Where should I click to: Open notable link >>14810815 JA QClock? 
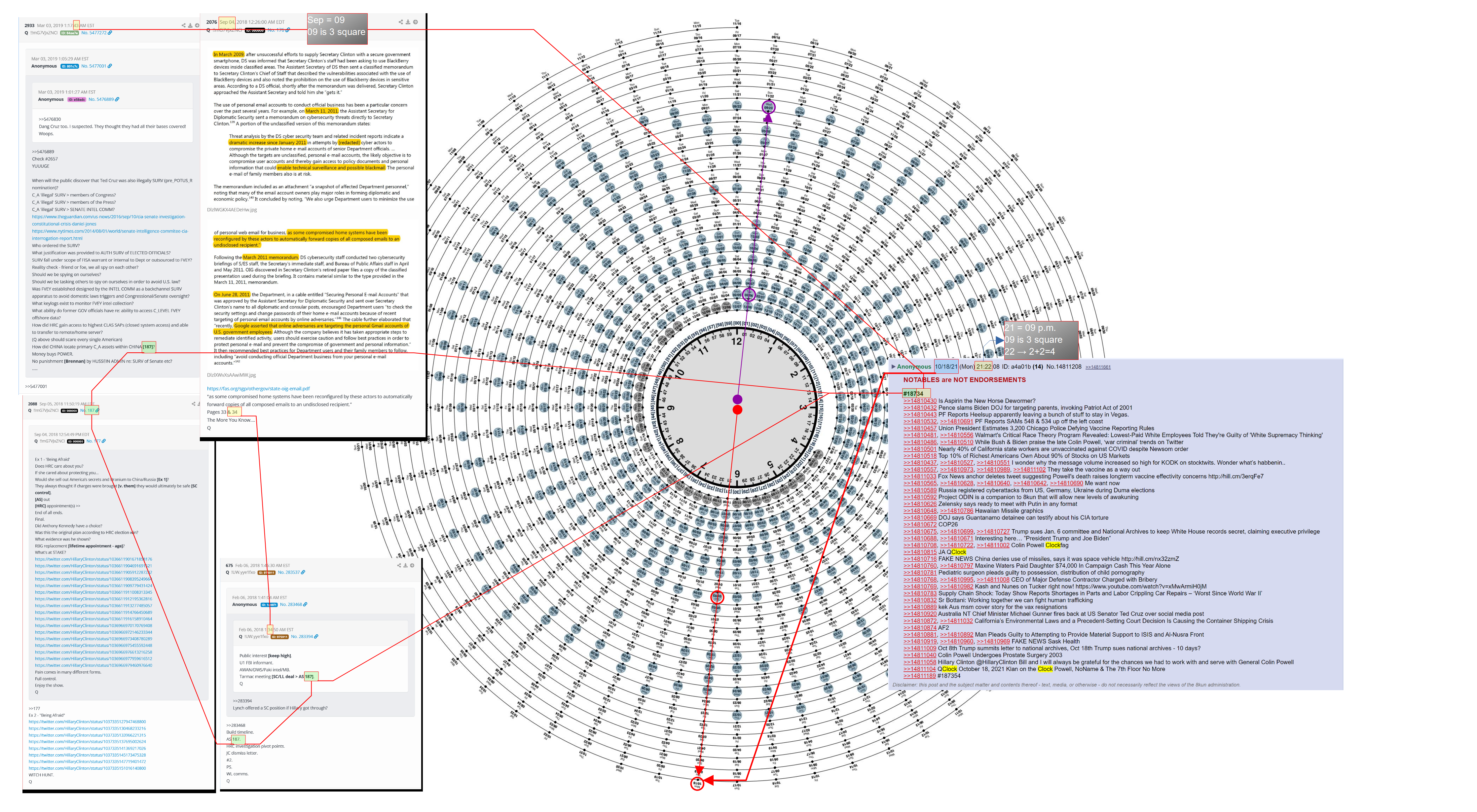tap(920, 552)
